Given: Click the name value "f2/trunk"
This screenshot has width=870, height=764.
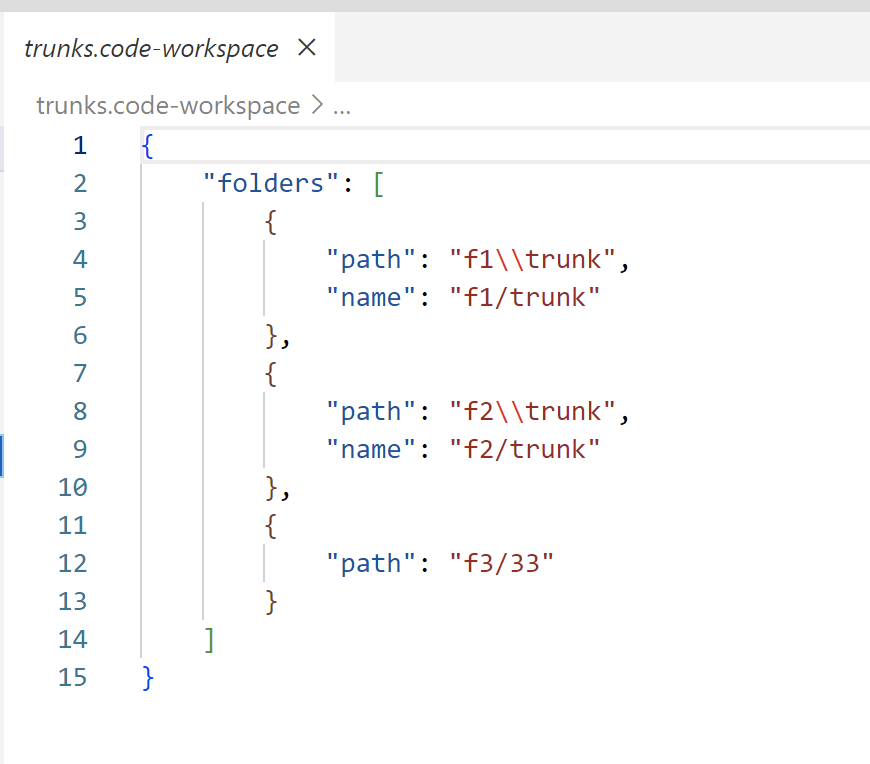Looking at the screenshot, I should click(x=524, y=449).
